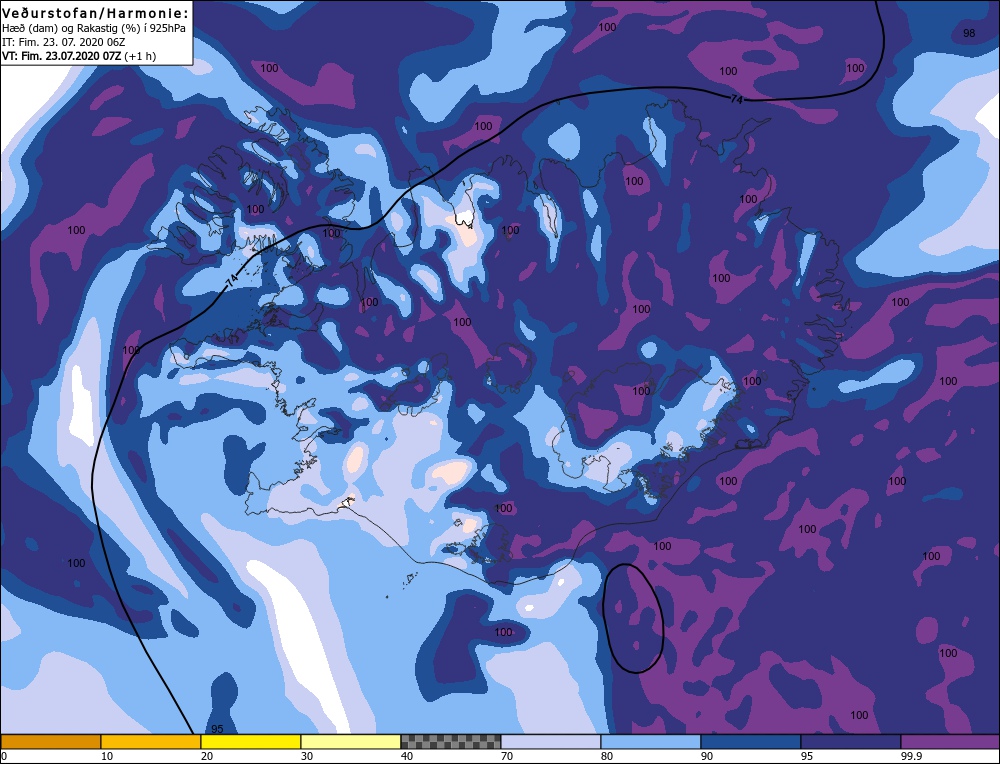Click the 'VT: Fim. 23.07.2020 07Z (+1 h)' line
The image size is (1000, 764).
coord(79,56)
